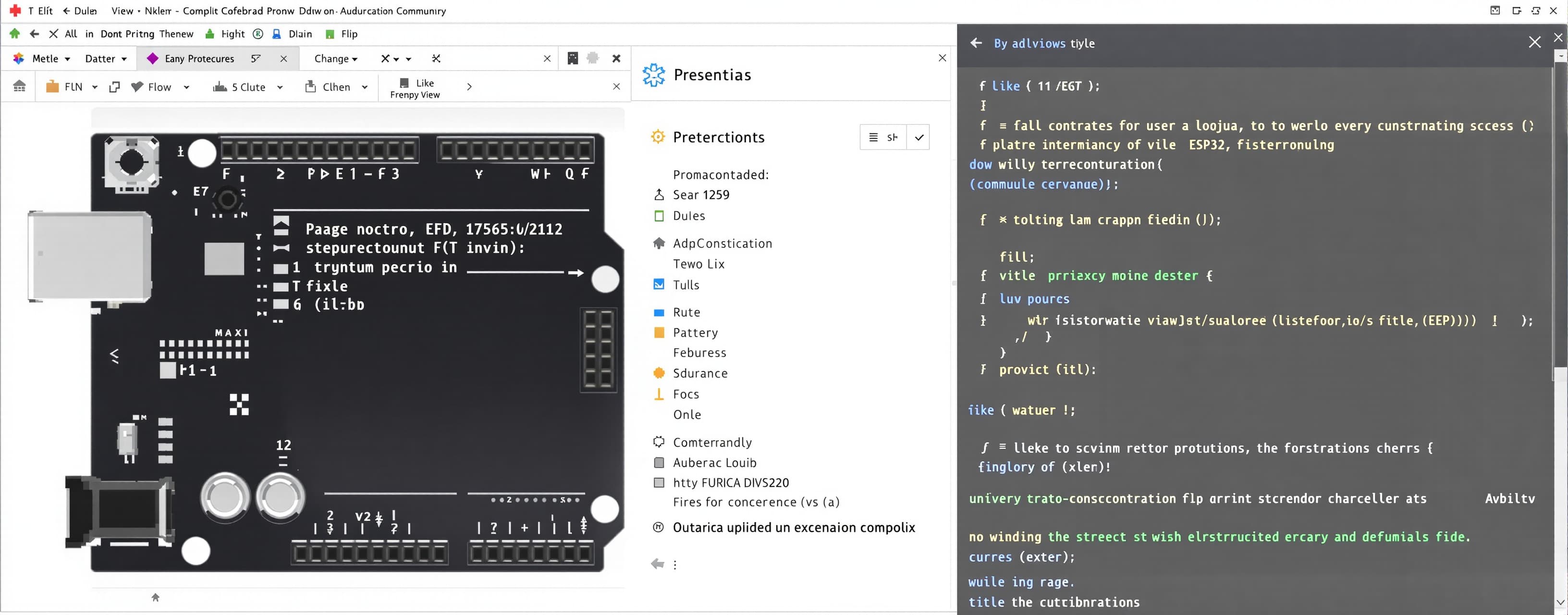Click the AdpConstication house icon
Screen dimensions: 1568x615
[659, 244]
